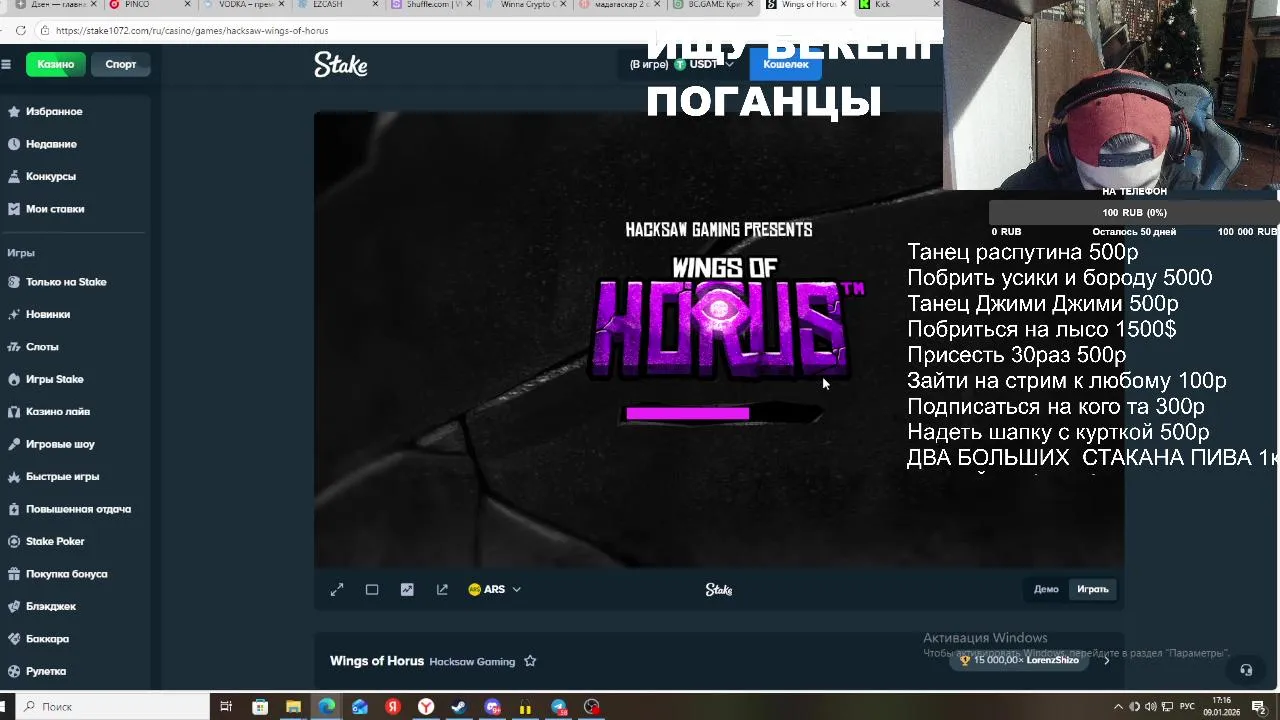This screenshot has width=1280, height=720.
Task: Click the Stake logo in the header
Action: click(x=341, y=65)
